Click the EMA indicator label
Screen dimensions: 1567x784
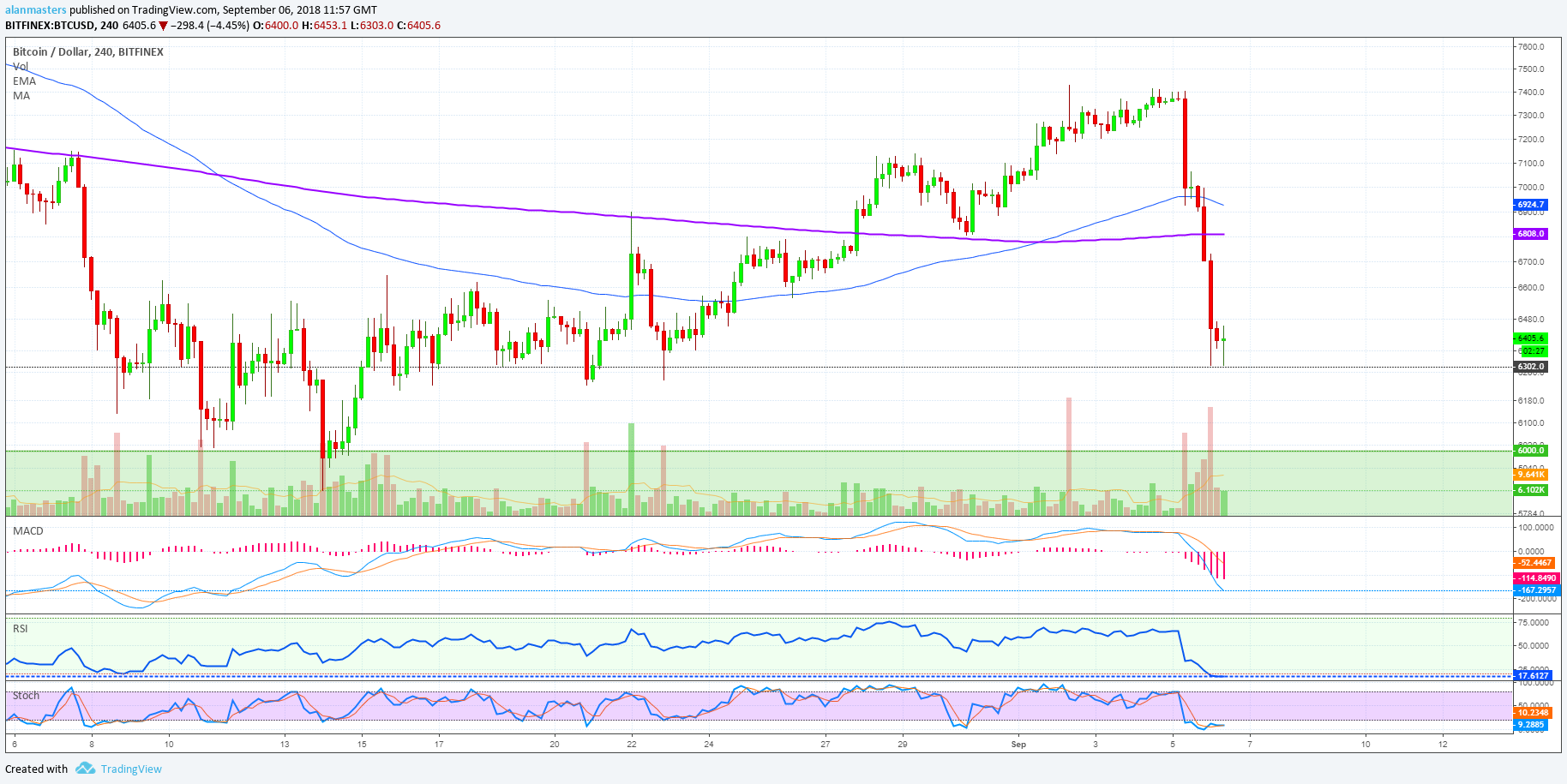coord(24,81)
